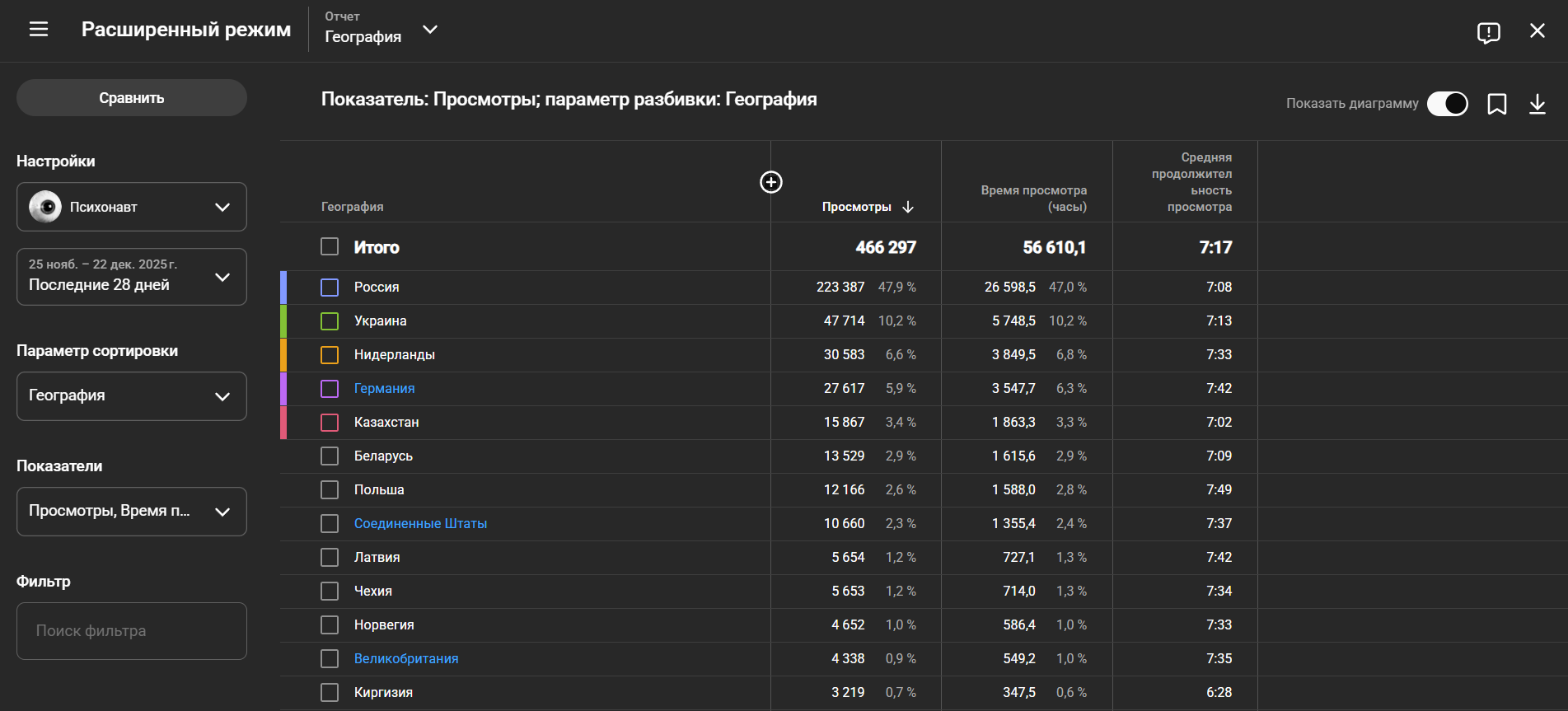This screenshot has width=1568, height=711.
Task: Tick the Итого checkbox
Action: tap(330, 246)
